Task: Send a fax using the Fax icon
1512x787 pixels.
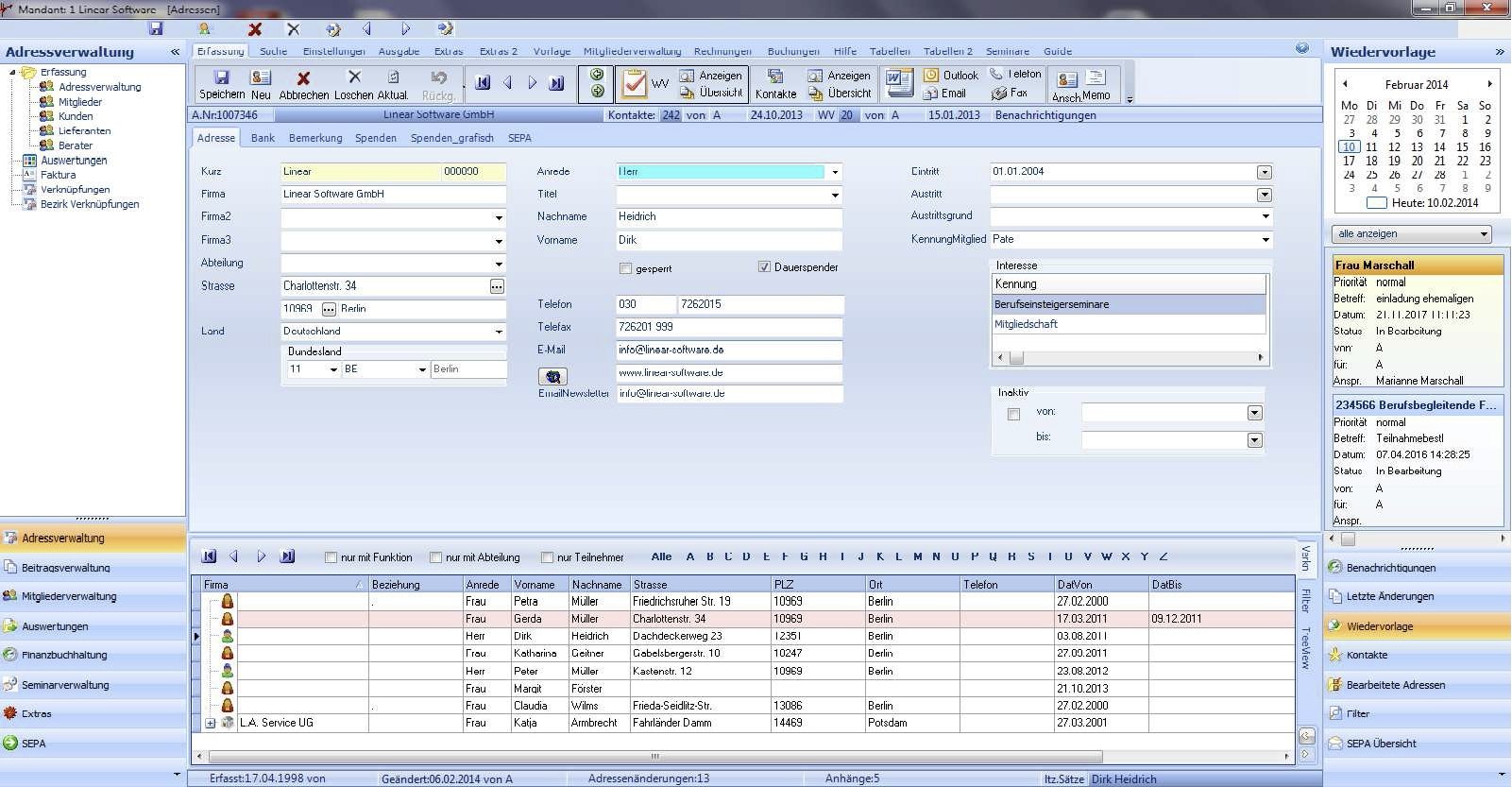Action: click(x=1009, y=93)
